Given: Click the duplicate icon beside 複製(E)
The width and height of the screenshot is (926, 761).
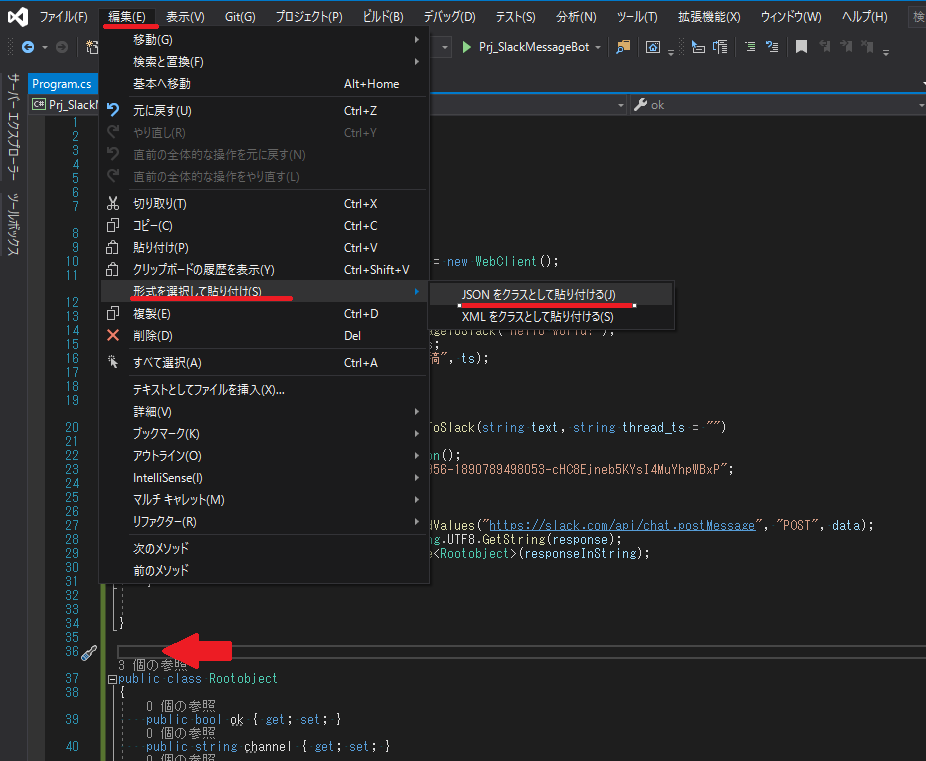Looking at the screenshot, I should pos(113,313).
